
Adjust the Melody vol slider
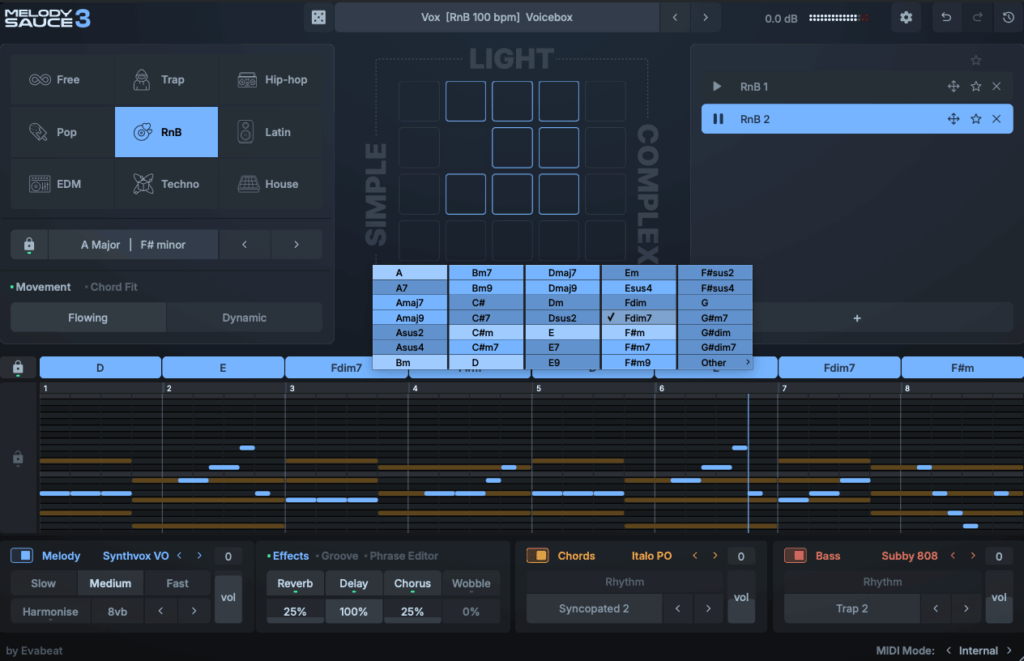[228, 598]
